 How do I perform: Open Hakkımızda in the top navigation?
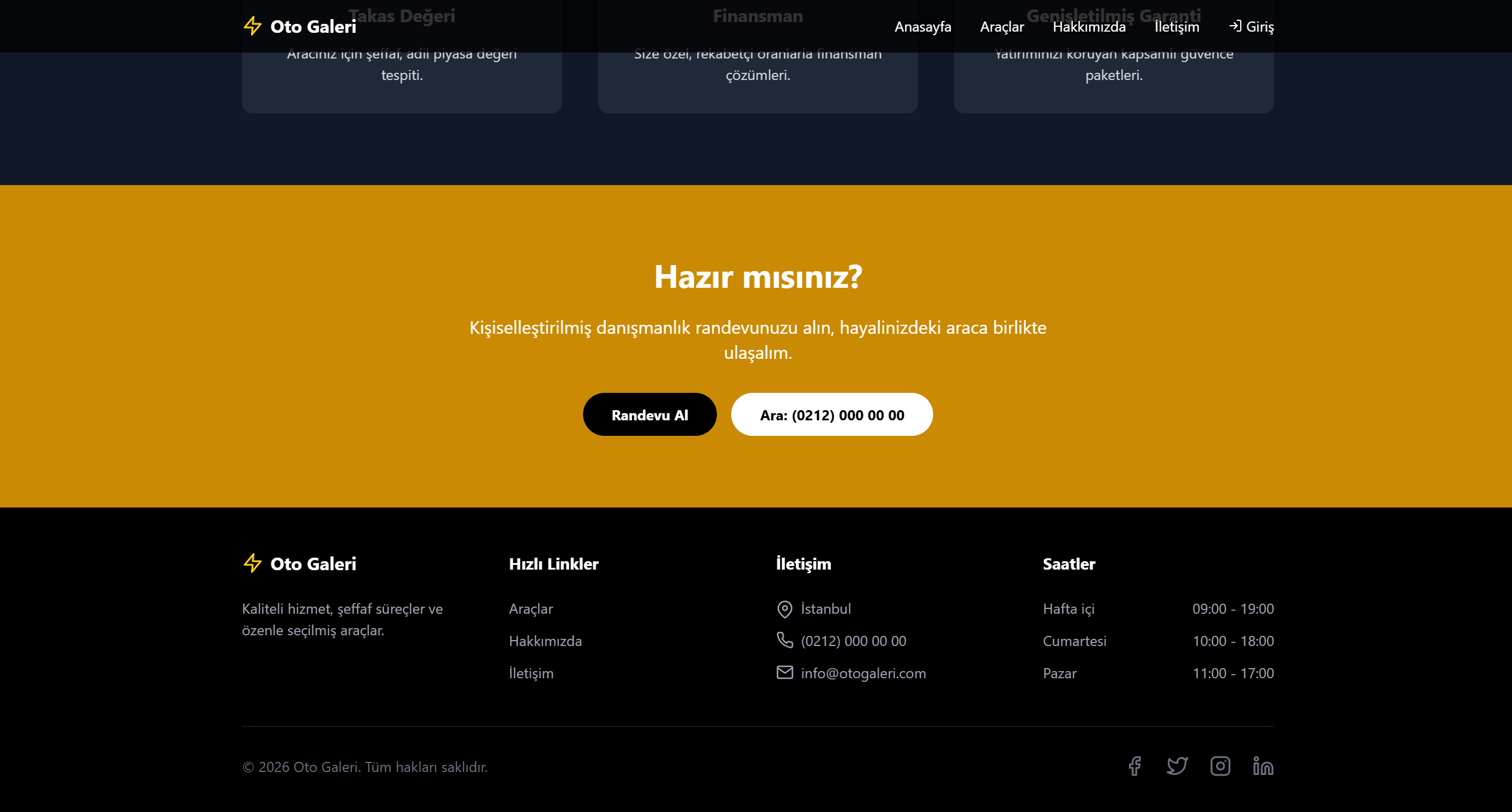1088,27
